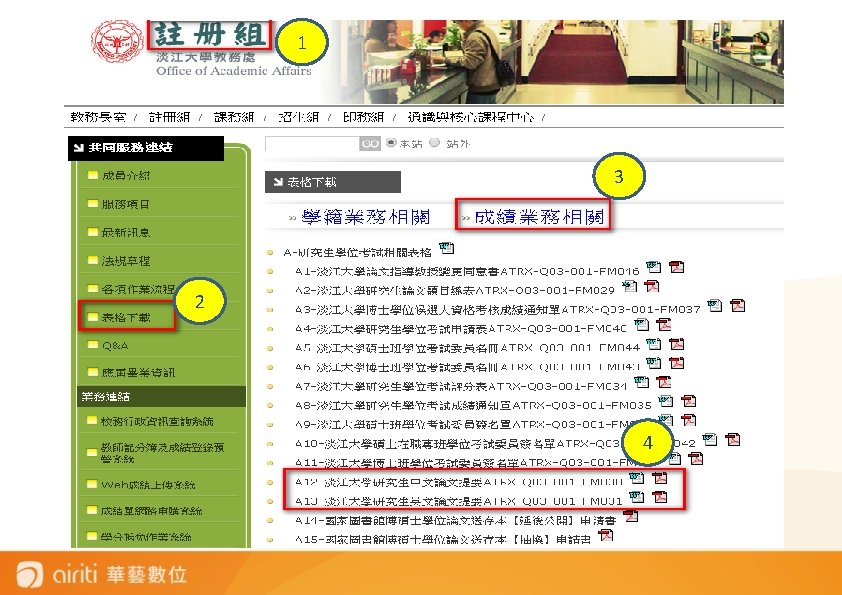
Task: Download the PDF version of form A3
Action: click(738, 306)
